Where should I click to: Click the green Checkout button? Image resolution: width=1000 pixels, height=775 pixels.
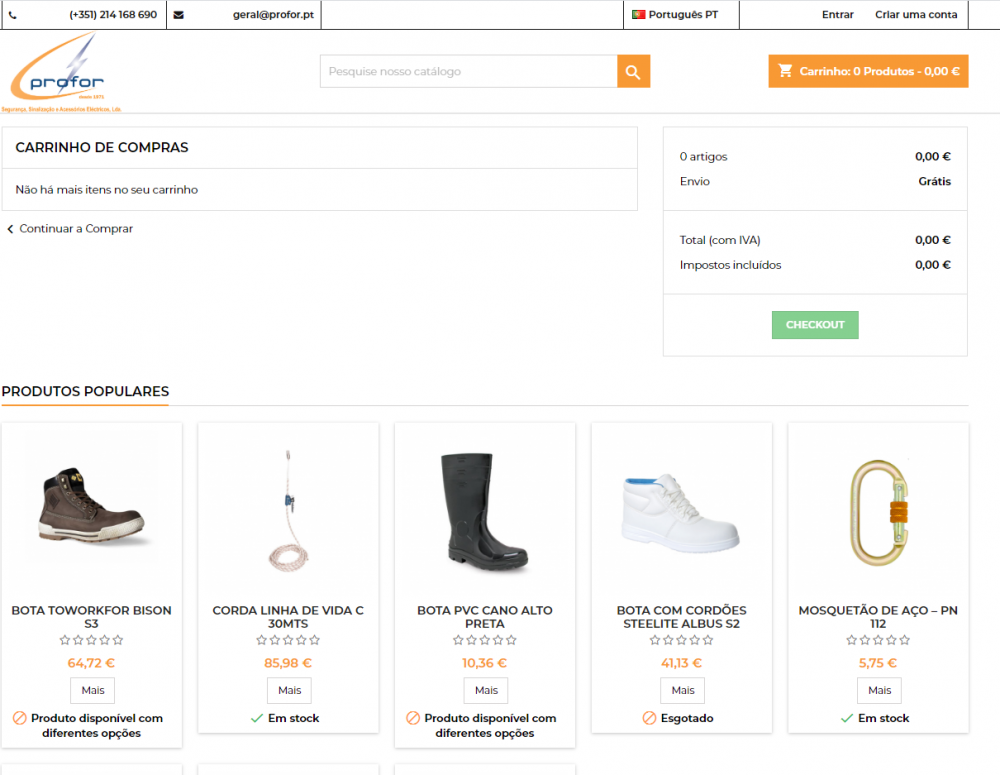tap(815, 325)
